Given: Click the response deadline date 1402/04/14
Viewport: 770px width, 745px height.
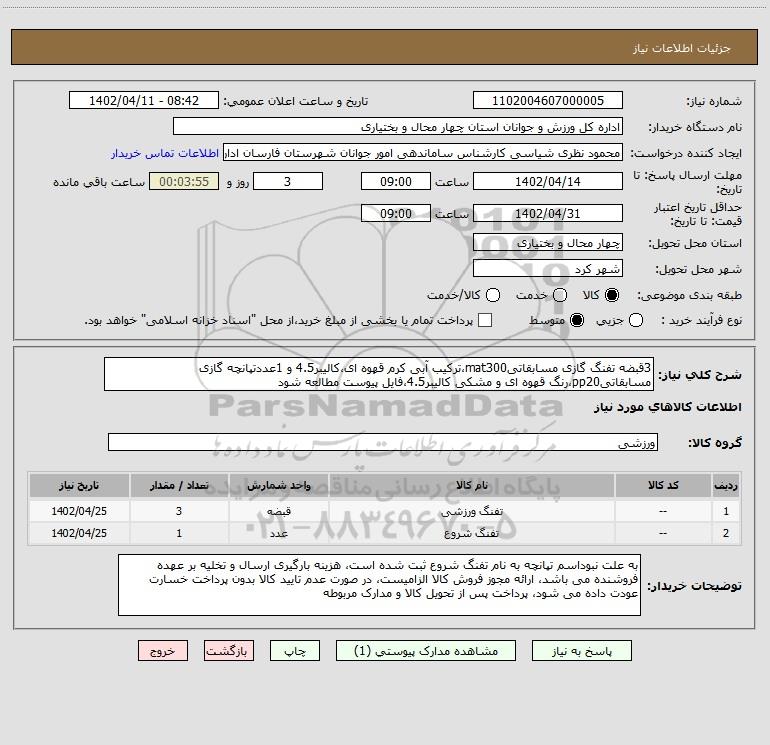Looking at the screenshot, I should click(x=548, y=181).
